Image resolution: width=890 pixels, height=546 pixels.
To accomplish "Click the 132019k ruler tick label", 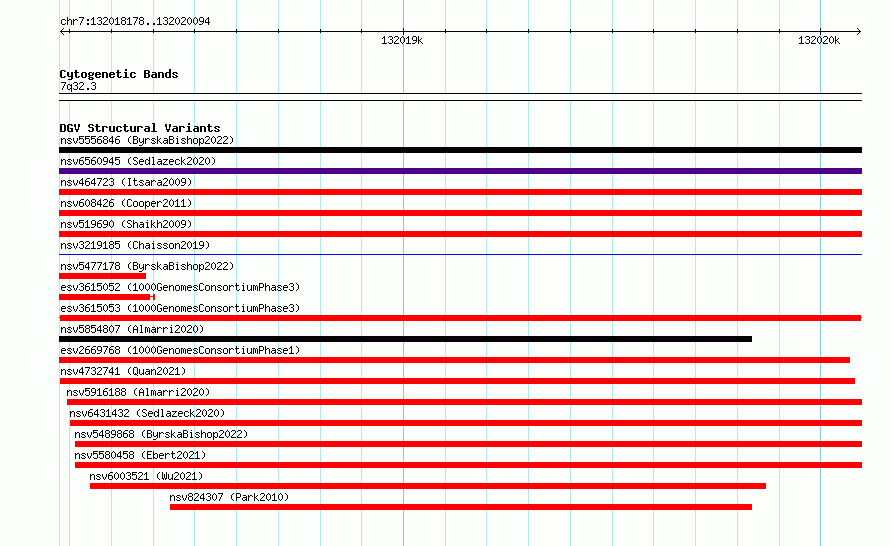I will click(x=402, y=40).
